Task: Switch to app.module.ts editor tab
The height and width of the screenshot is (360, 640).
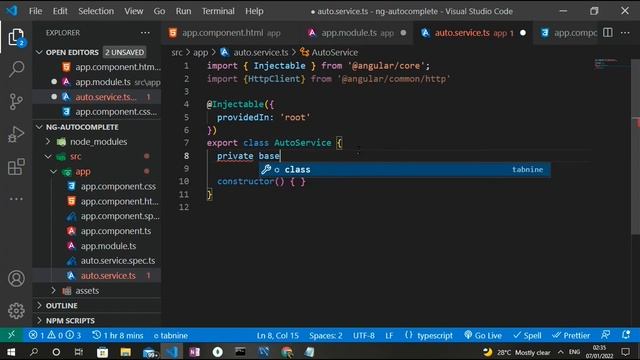Action: 356,33
